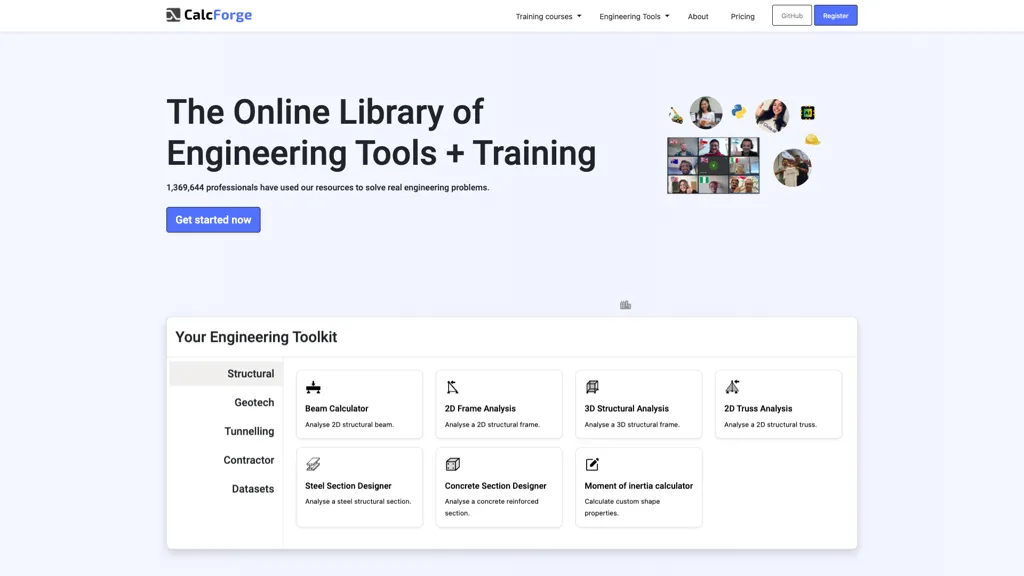Open the GitHub button in navbar
Viewport: 1024px width, 576px height.
(791, 16)
